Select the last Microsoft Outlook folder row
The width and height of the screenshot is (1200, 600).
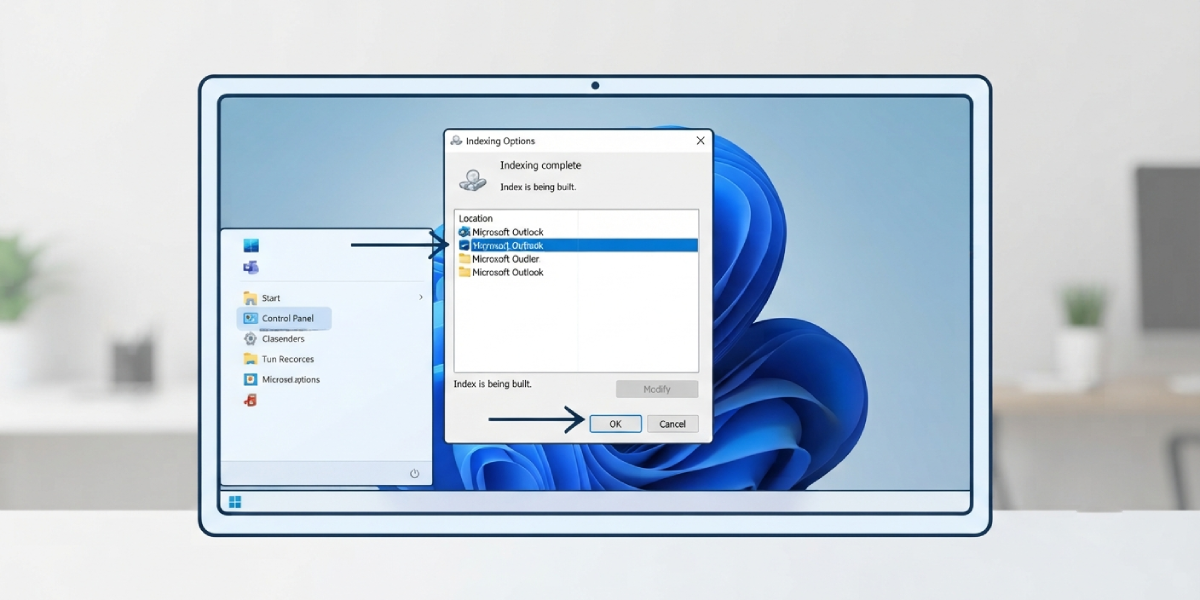click(577, 272)
